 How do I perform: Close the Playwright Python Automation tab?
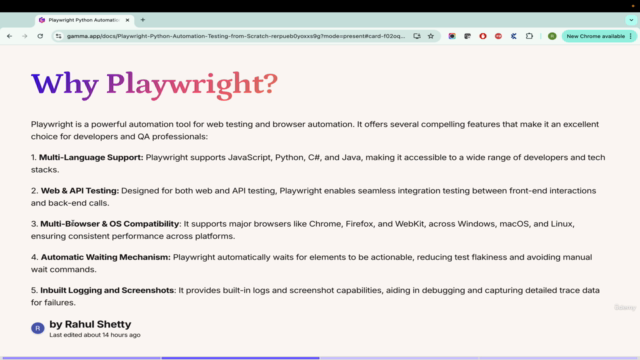(127, 20)
